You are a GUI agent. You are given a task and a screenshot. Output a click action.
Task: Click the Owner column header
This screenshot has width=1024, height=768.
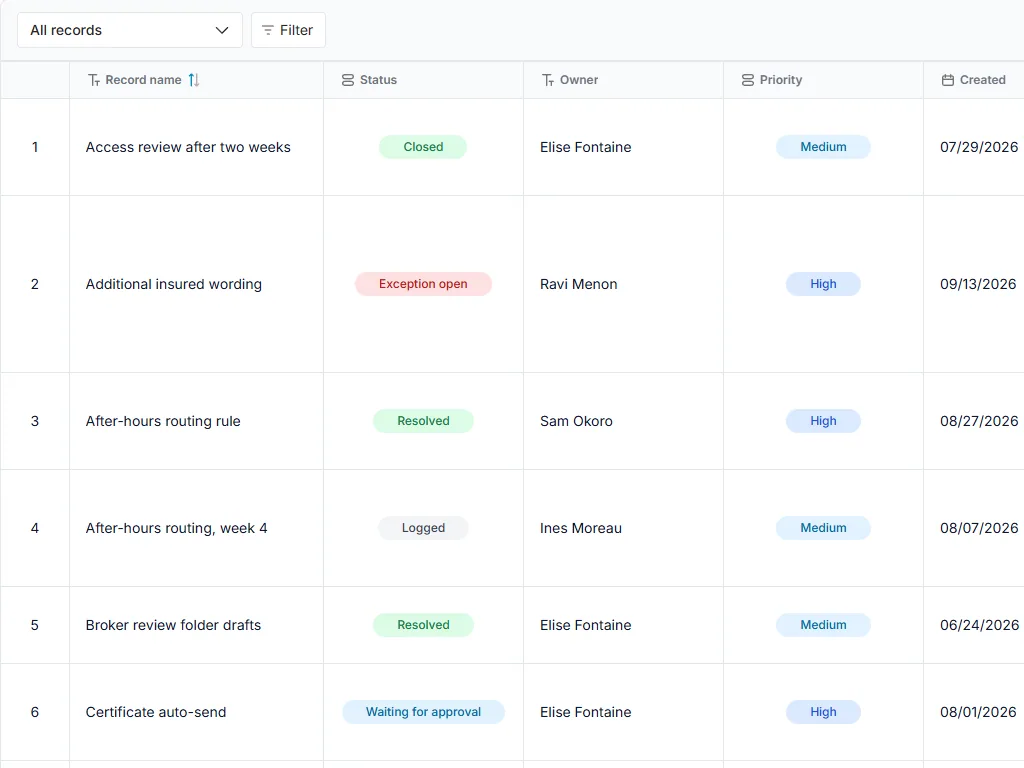pos(623,80)
